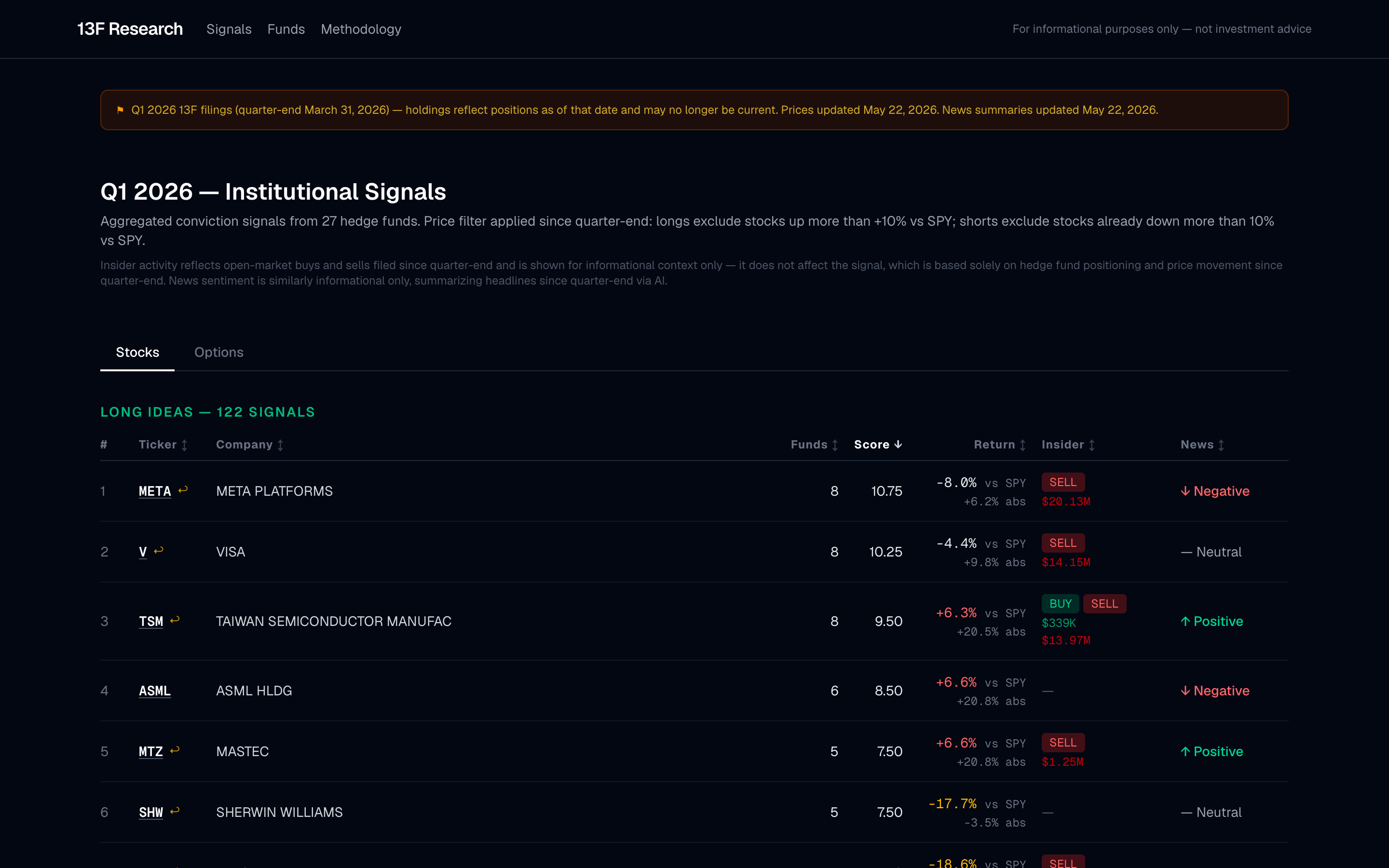This screenshot has width=1389, height=868.
Task: Click Positive news sentiment for TSM
Action: tap(1212, 622)
